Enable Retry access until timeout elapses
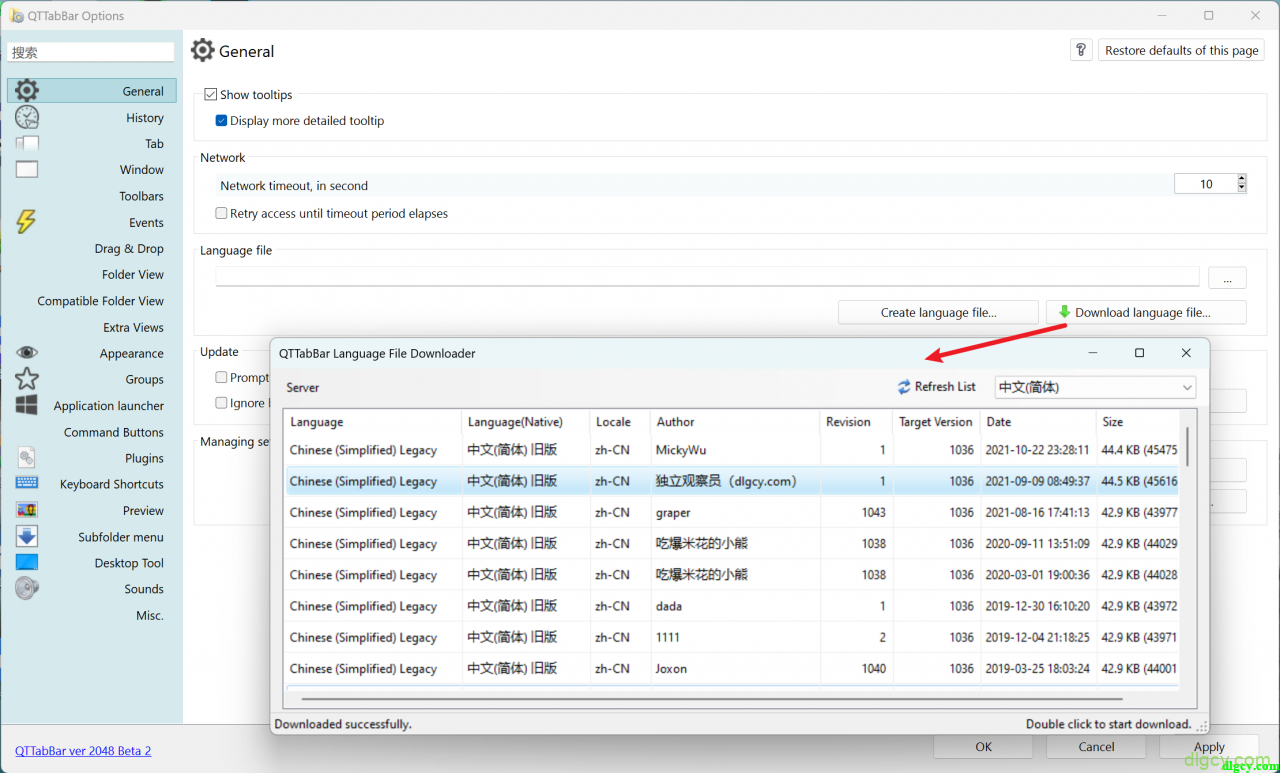Screen dimensions: 1280x773 pos(222,214)
